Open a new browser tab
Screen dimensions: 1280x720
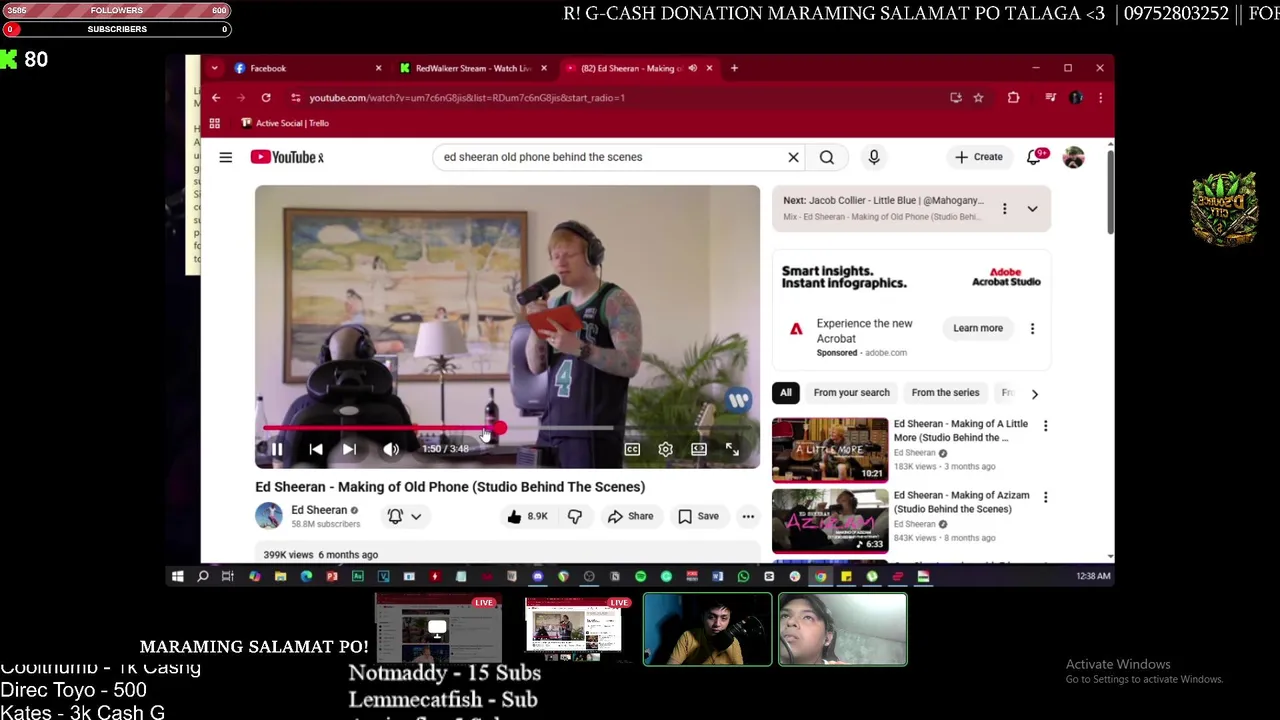click(x=734, y=68)
